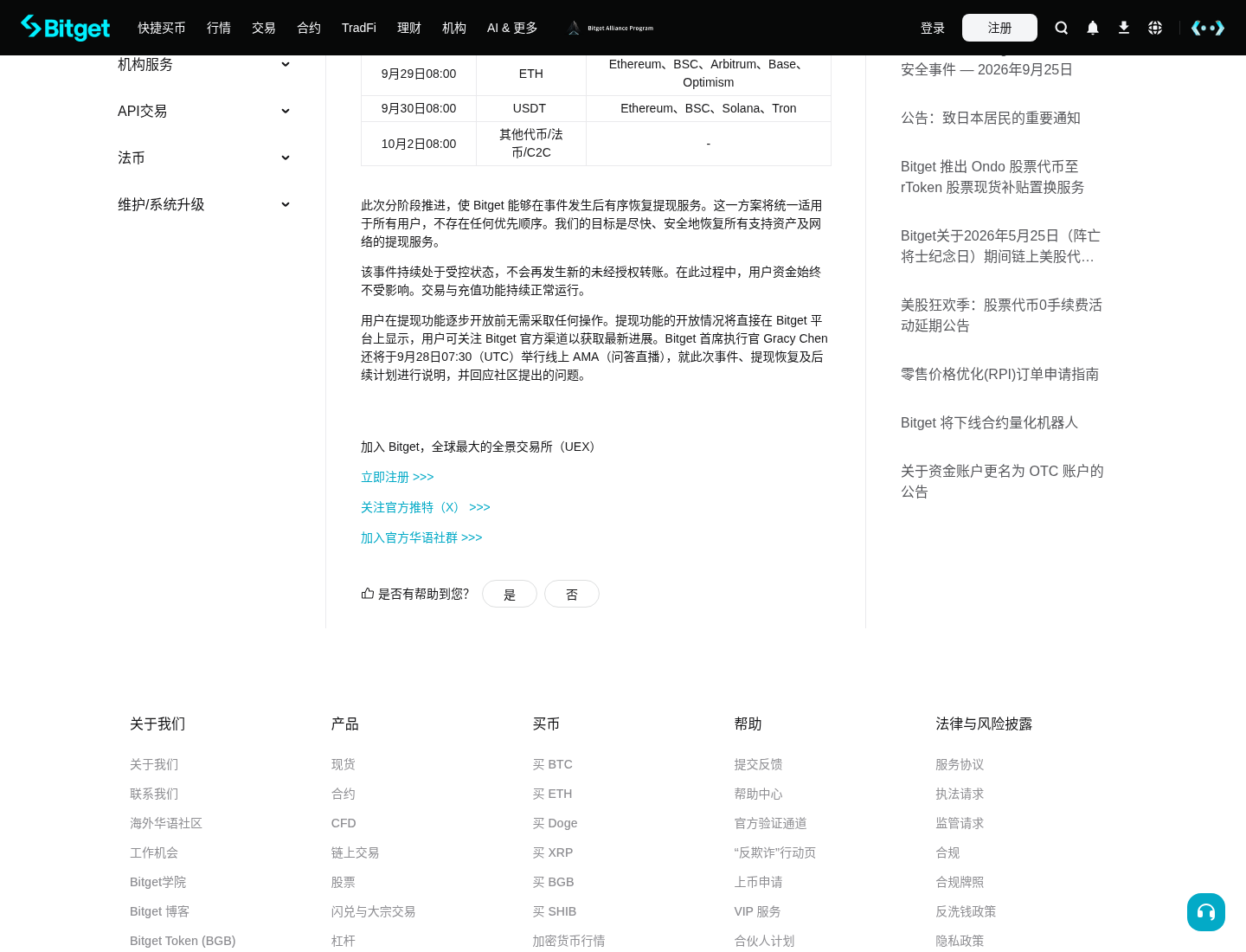Click footer link Bitget Token (BGB)
Image resolution: width=1246 pixels, height=952 pixels.
point(183,941)
